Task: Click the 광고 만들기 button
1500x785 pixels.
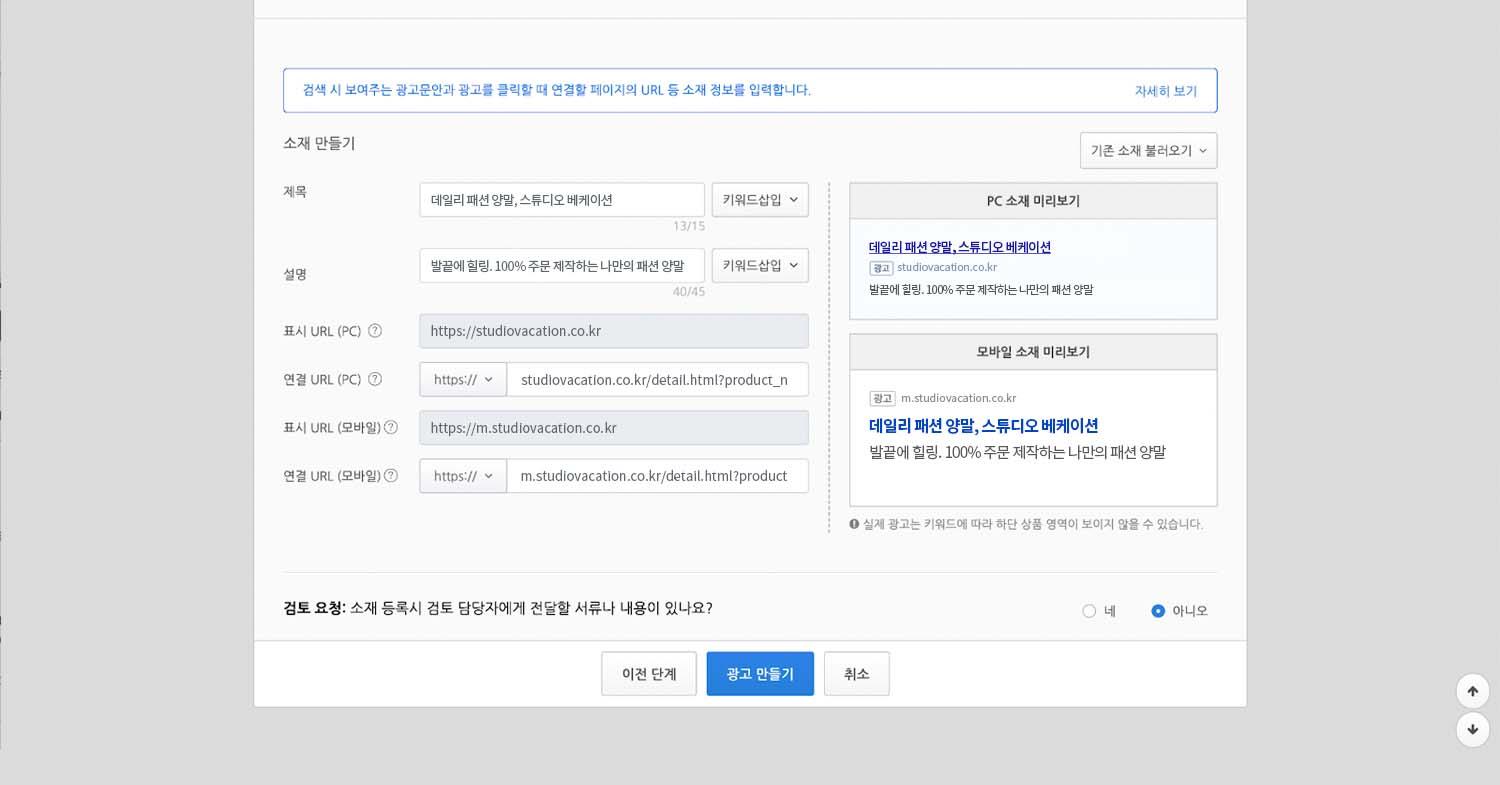Action: coord(760,674)
